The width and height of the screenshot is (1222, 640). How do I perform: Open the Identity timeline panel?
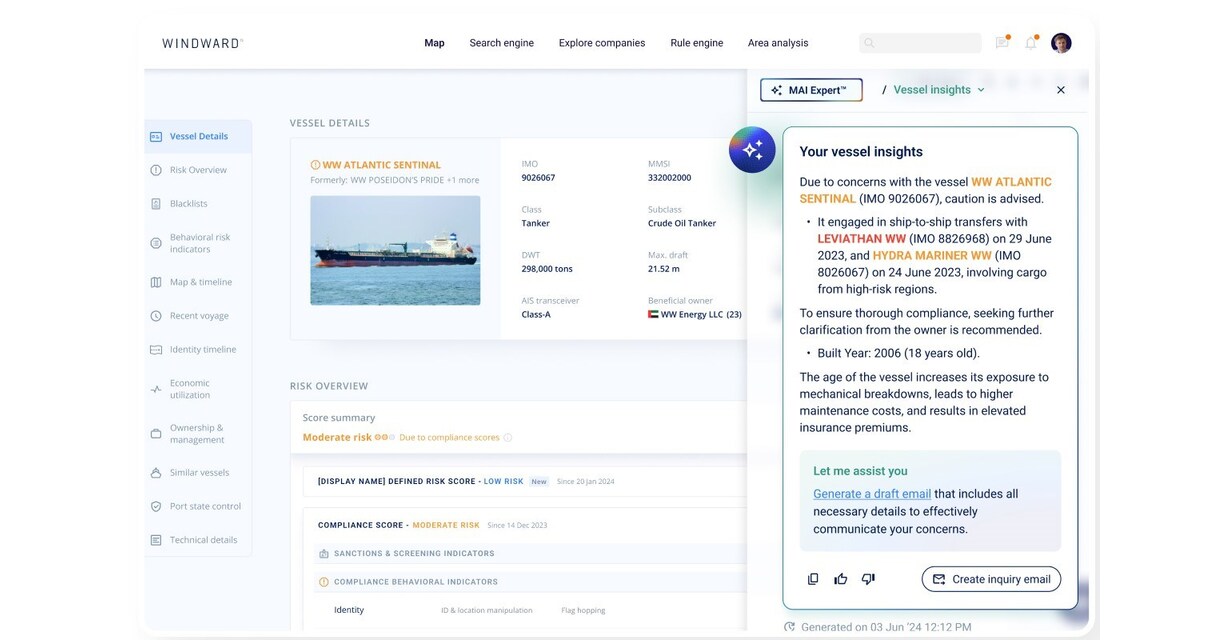click(x=156, y=348)
